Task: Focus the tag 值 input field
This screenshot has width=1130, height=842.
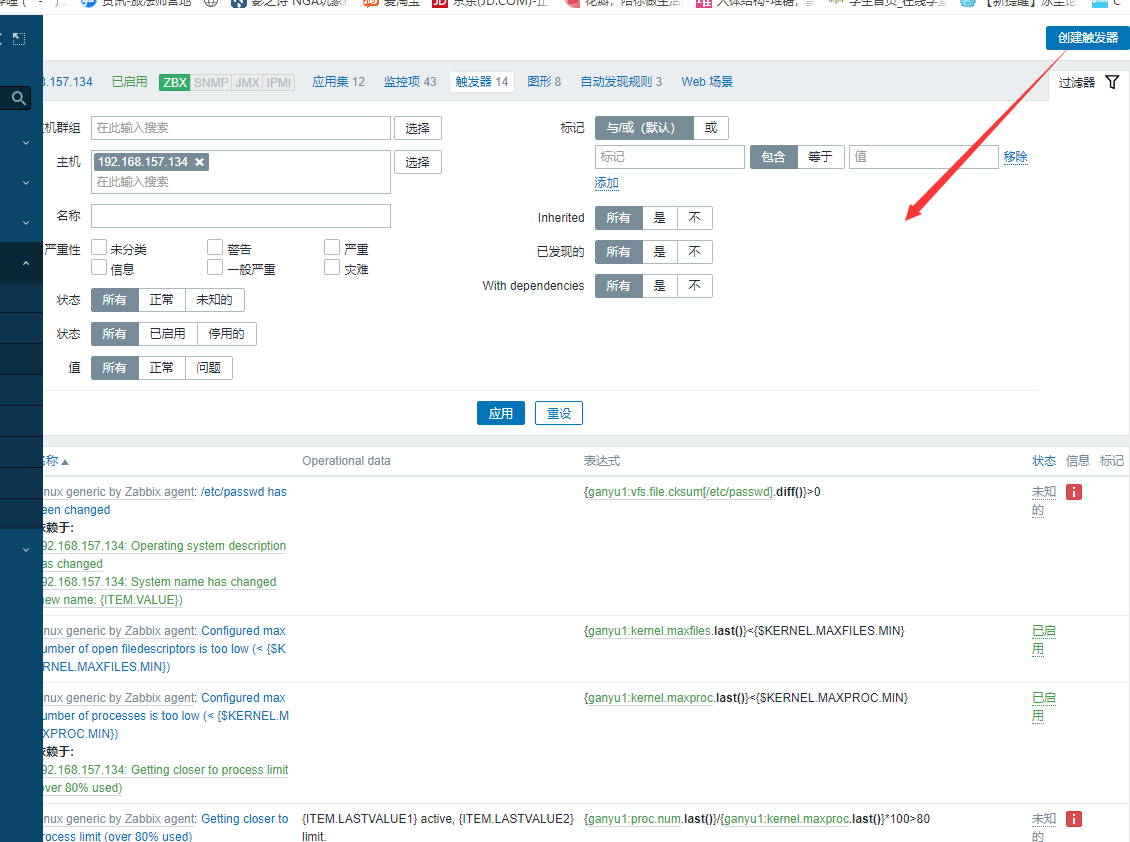Action: [924, 156]
